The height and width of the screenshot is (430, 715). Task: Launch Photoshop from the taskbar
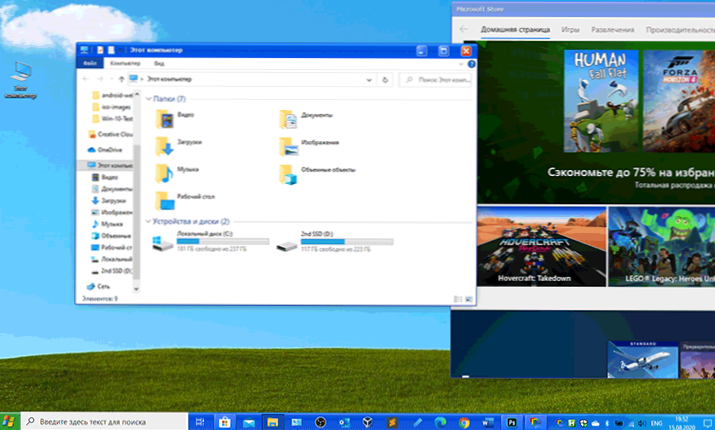tap(512, 422)
